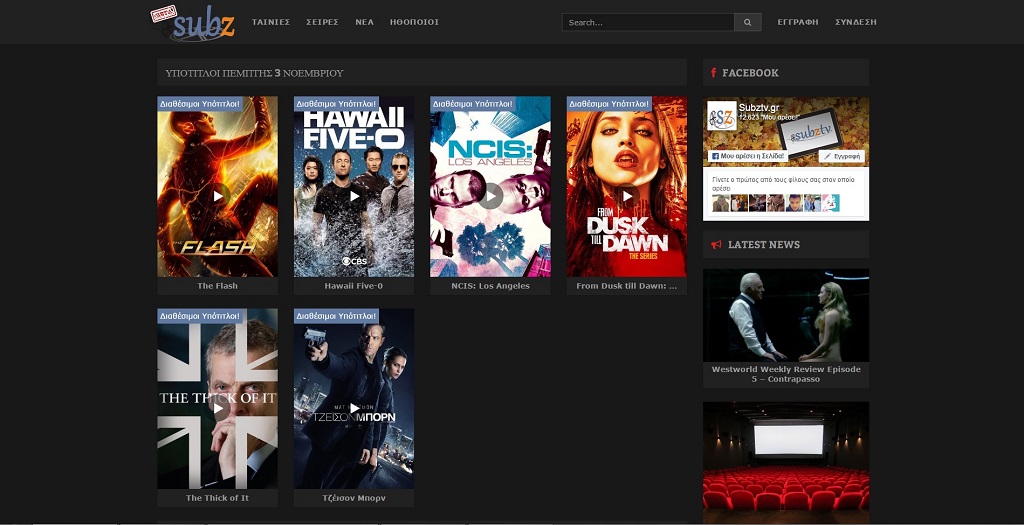Viewport: 1024px width, 525px height.
Task: Open the ΕΓΓΡΑΦΗ registration link
Action: tap(797, 22)
